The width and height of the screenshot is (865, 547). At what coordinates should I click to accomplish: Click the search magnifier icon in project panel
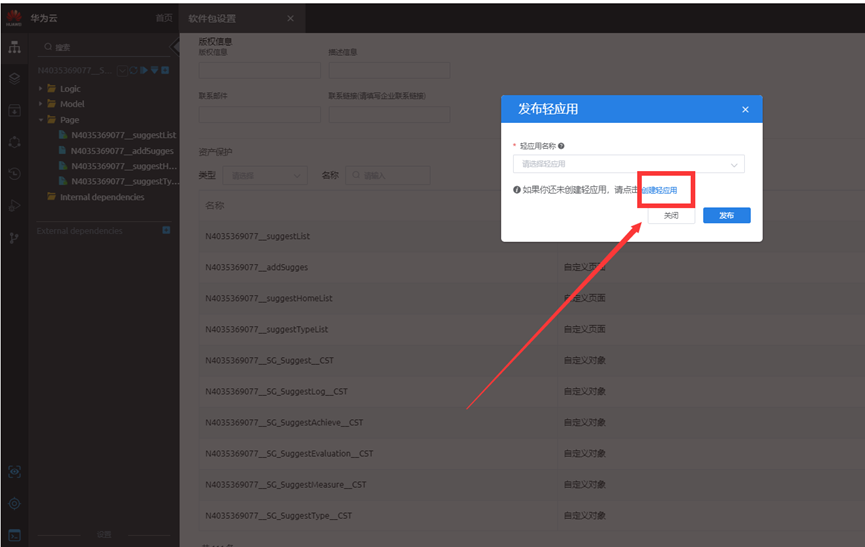49,47
